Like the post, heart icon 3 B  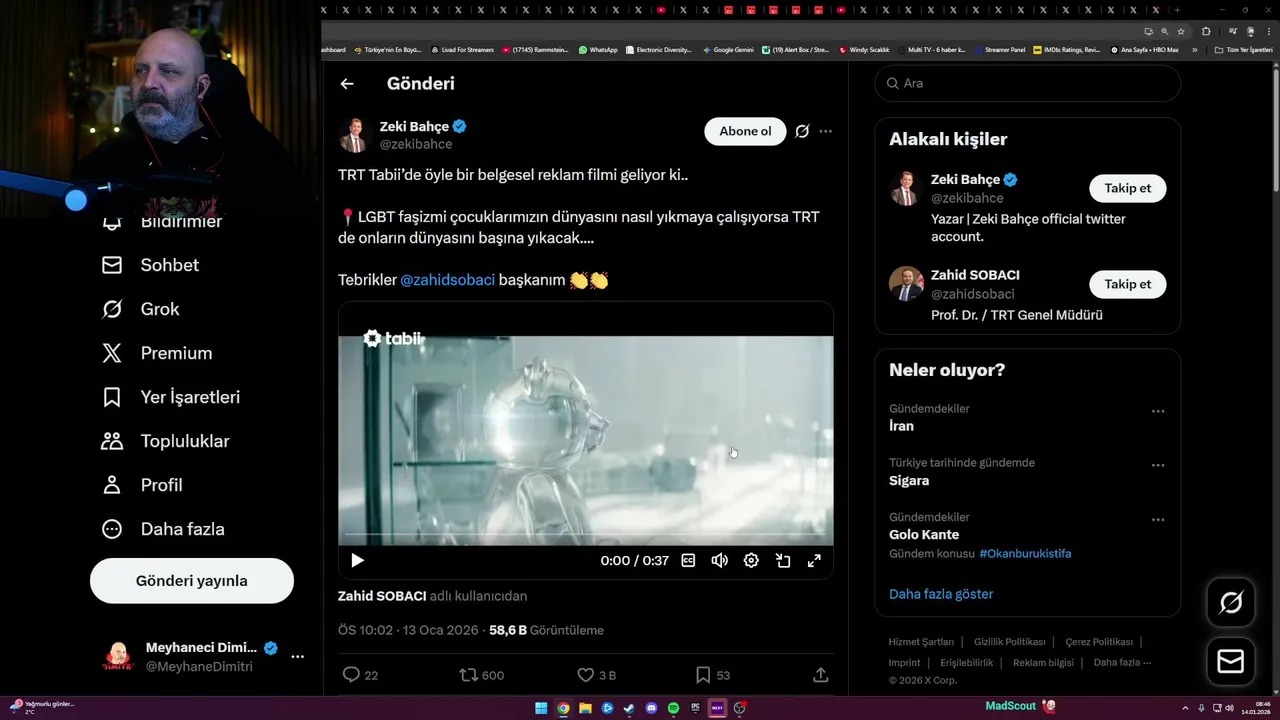586,675
